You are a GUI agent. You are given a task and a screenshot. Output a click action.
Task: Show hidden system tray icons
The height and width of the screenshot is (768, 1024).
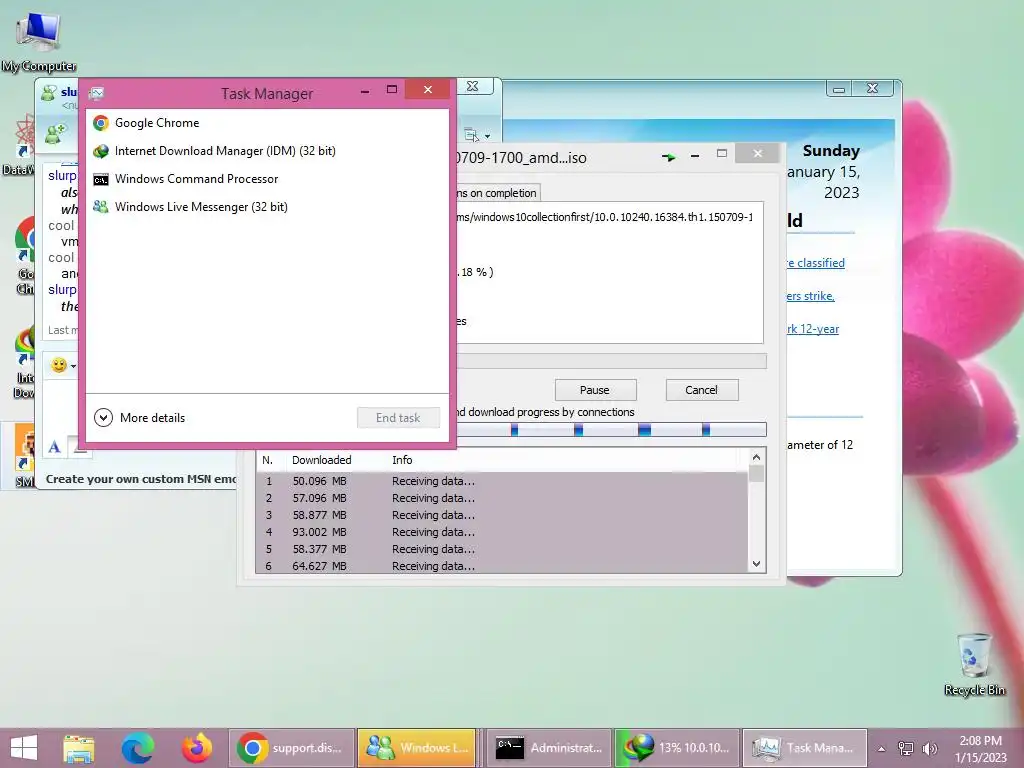(882, 749)
